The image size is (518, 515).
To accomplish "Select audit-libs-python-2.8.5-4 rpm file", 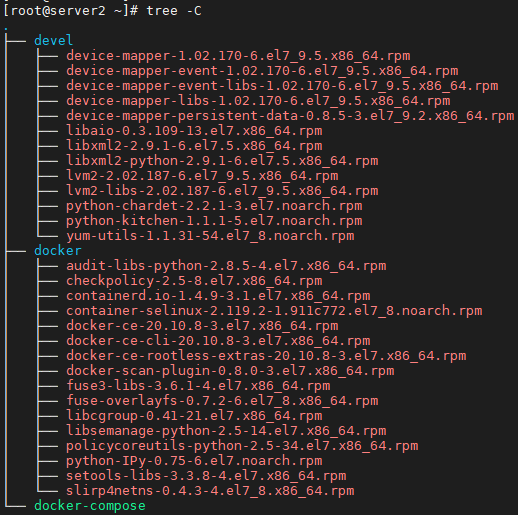I will [226, 266].
